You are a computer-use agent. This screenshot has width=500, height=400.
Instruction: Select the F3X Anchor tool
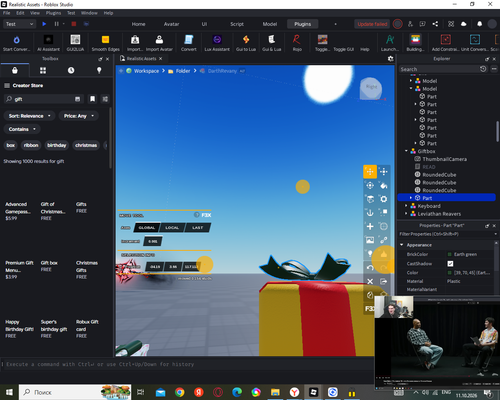370,213
